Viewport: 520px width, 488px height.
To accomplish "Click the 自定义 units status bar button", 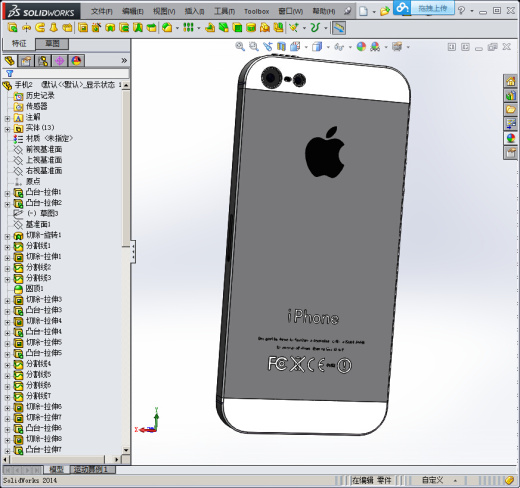I will (x=432, y=480).
